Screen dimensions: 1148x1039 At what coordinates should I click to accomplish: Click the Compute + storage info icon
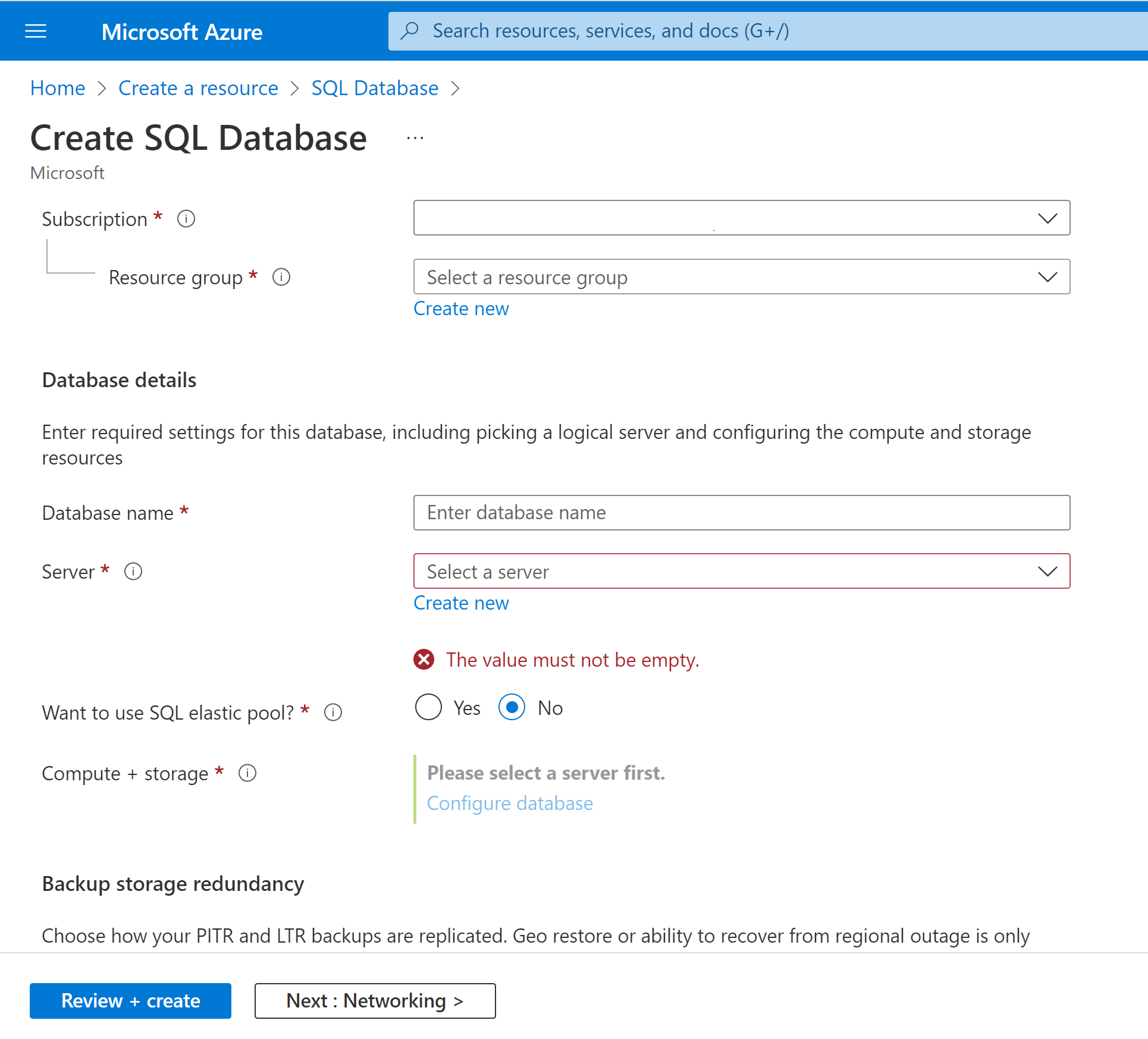click(x=247, y=773)
